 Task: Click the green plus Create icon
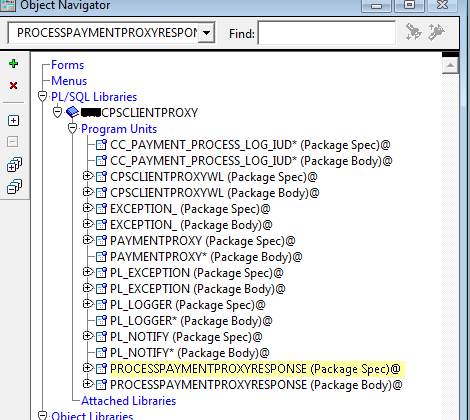[13, 63]
